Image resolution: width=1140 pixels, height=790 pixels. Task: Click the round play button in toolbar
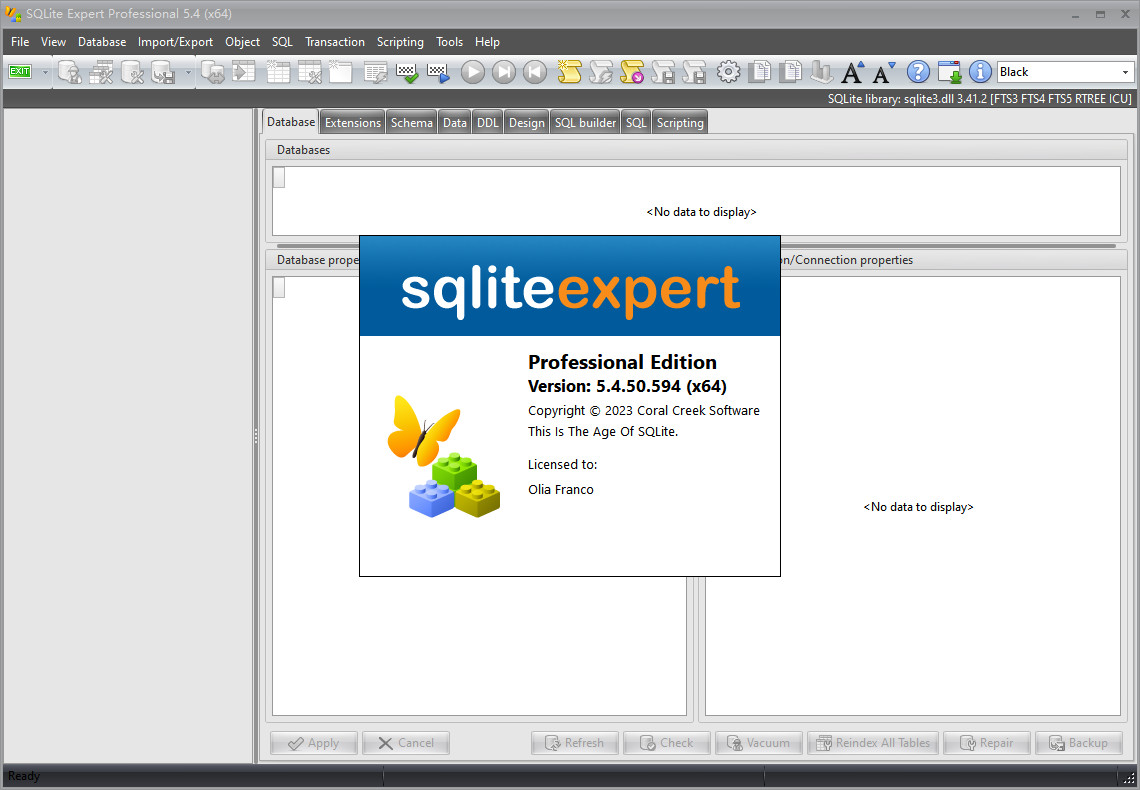click(473, 72)
